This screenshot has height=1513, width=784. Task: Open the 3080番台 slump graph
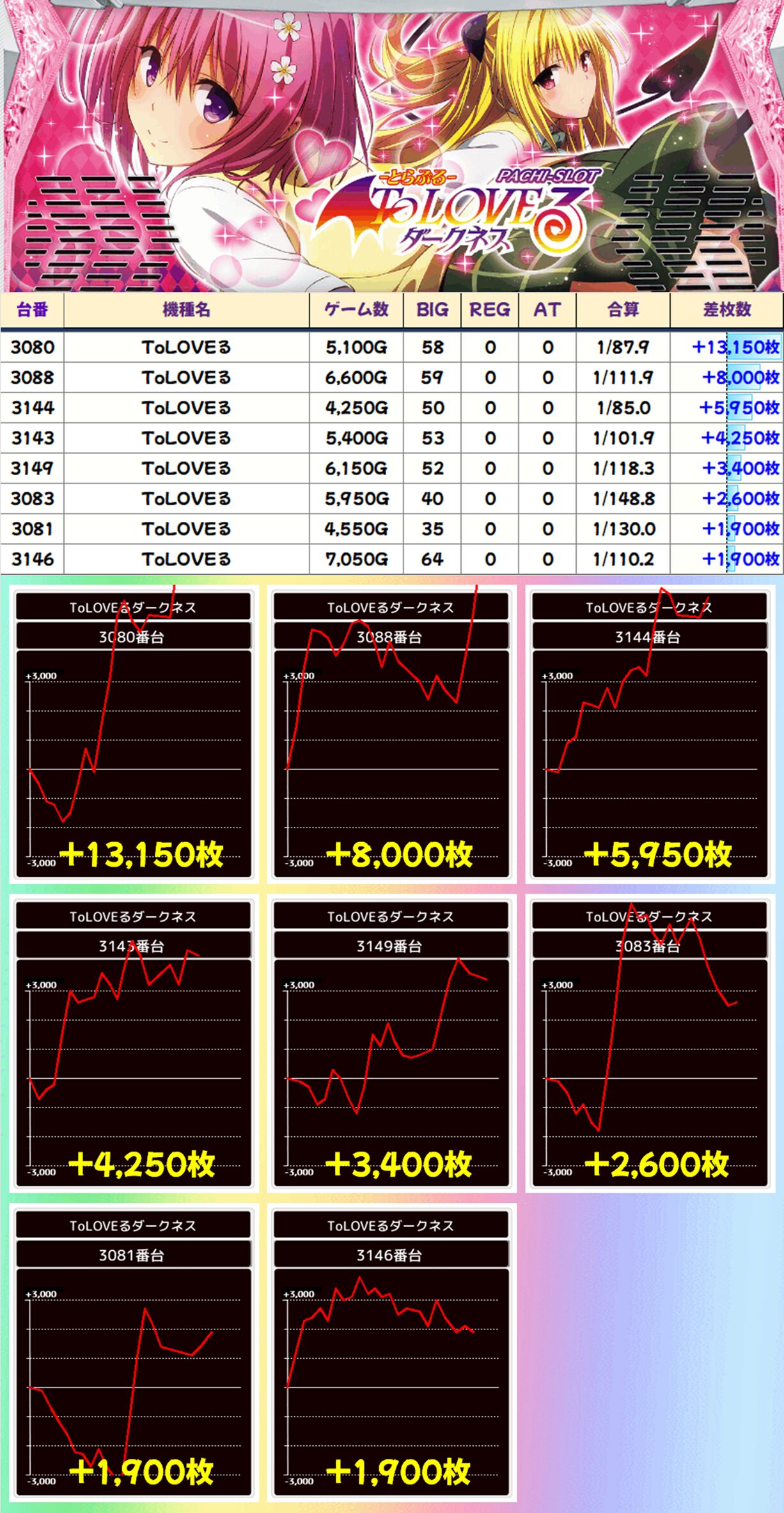click(x=133, y=735)
